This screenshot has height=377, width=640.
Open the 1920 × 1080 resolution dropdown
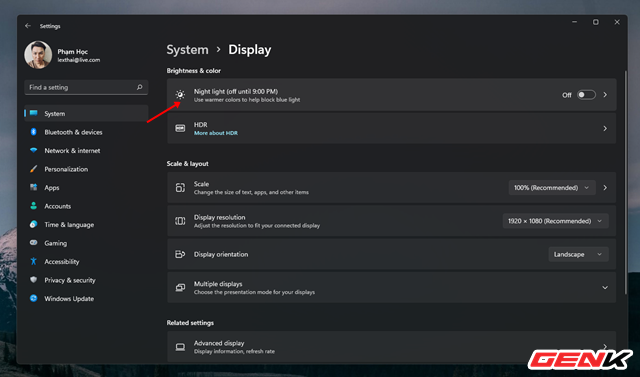(556, 221)
